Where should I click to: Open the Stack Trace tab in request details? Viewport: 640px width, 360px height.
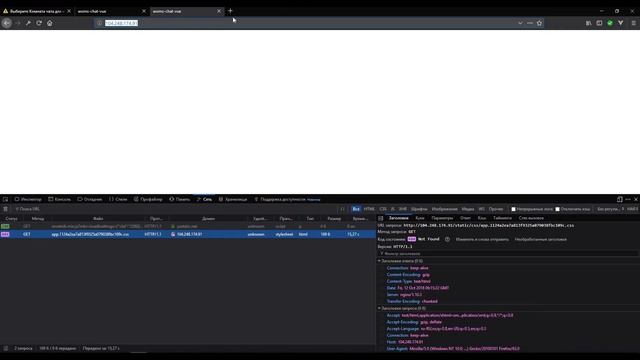tap(531, 218)
